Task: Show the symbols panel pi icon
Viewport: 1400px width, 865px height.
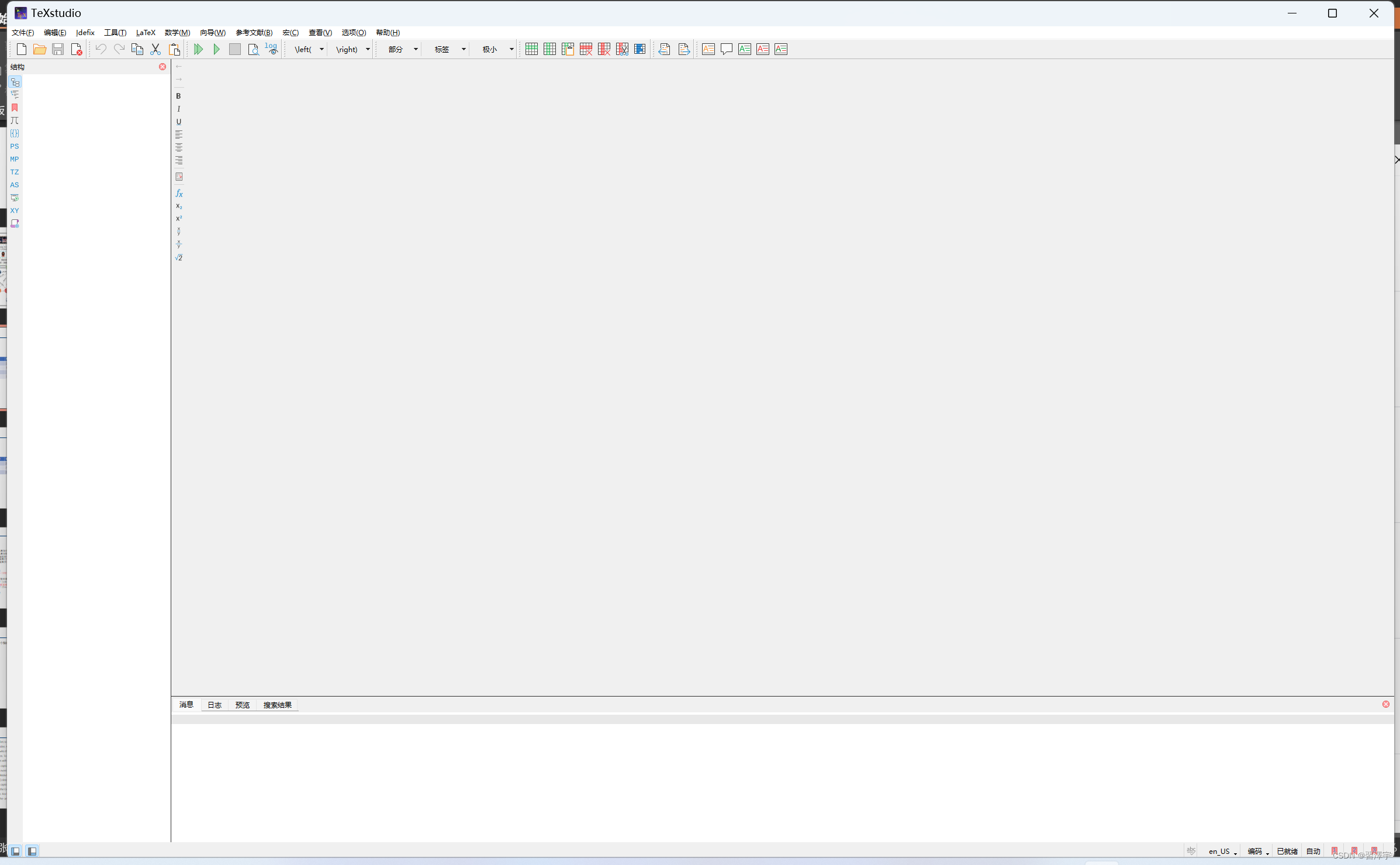Action: point(15,120)
